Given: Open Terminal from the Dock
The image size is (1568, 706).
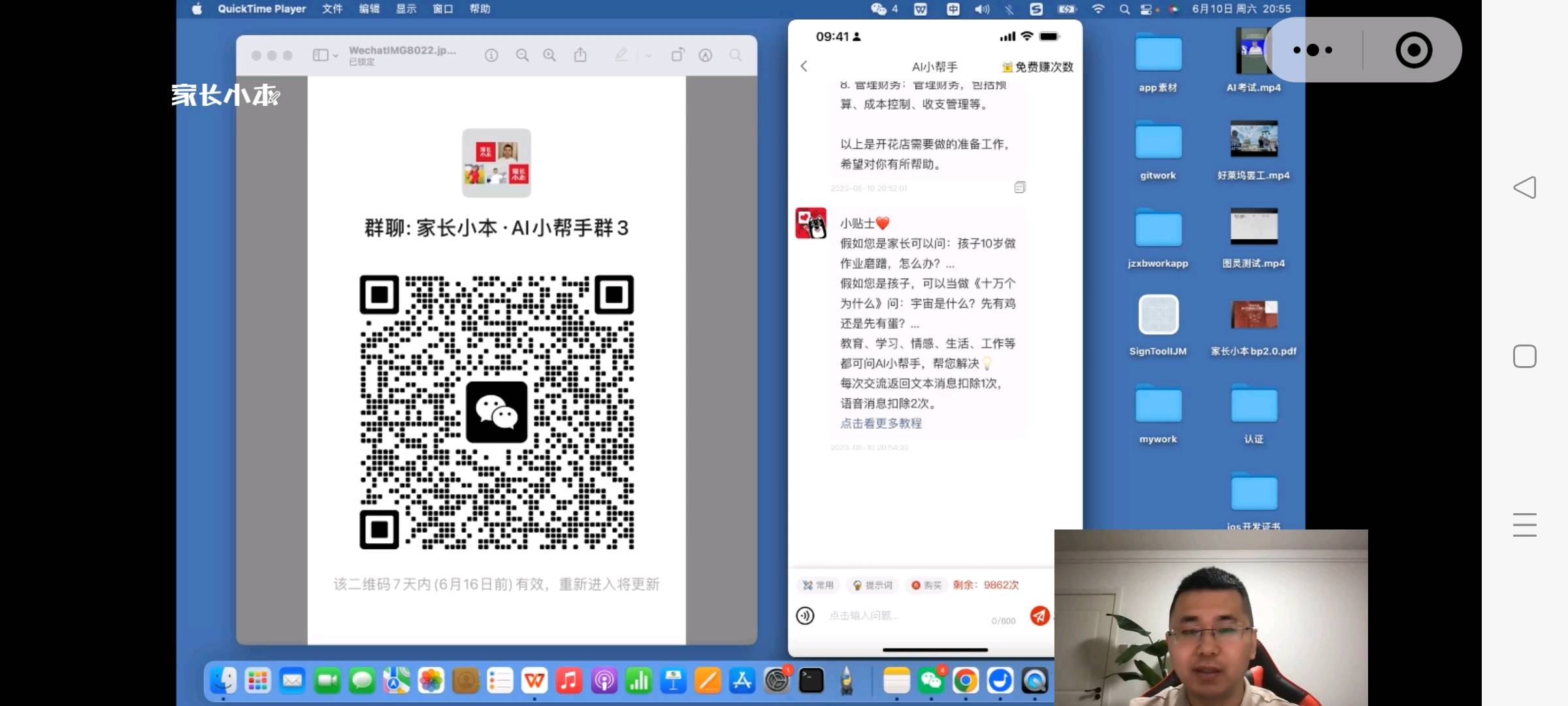Looking at the screenshot, I should (x=811, y=681).
